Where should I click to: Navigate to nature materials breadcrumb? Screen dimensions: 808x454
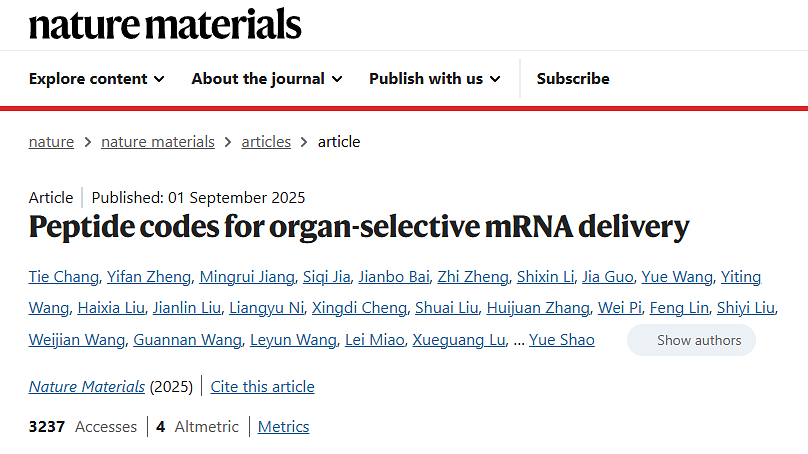pos(158,142)
